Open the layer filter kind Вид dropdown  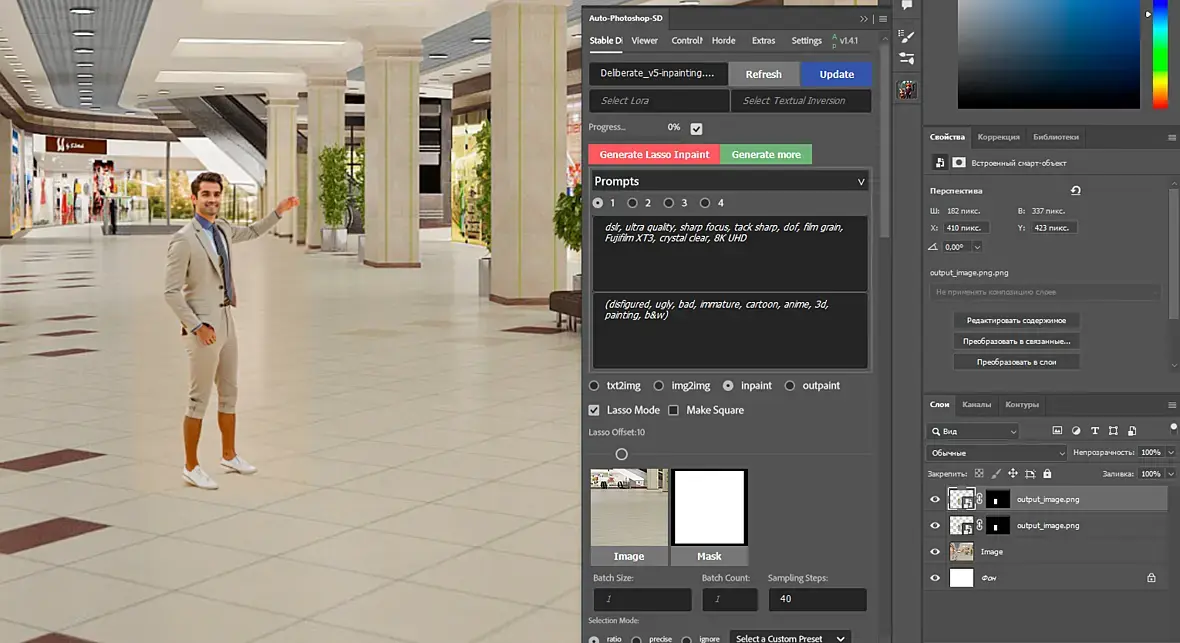tap(972, 431)
